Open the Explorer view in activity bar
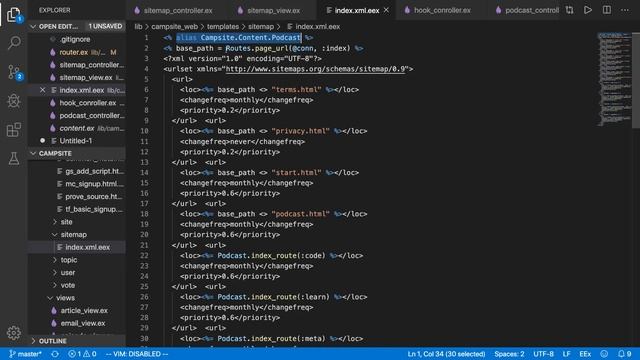Image resolution: width=640 pixels, height=360 pixels. click(13, 15)
